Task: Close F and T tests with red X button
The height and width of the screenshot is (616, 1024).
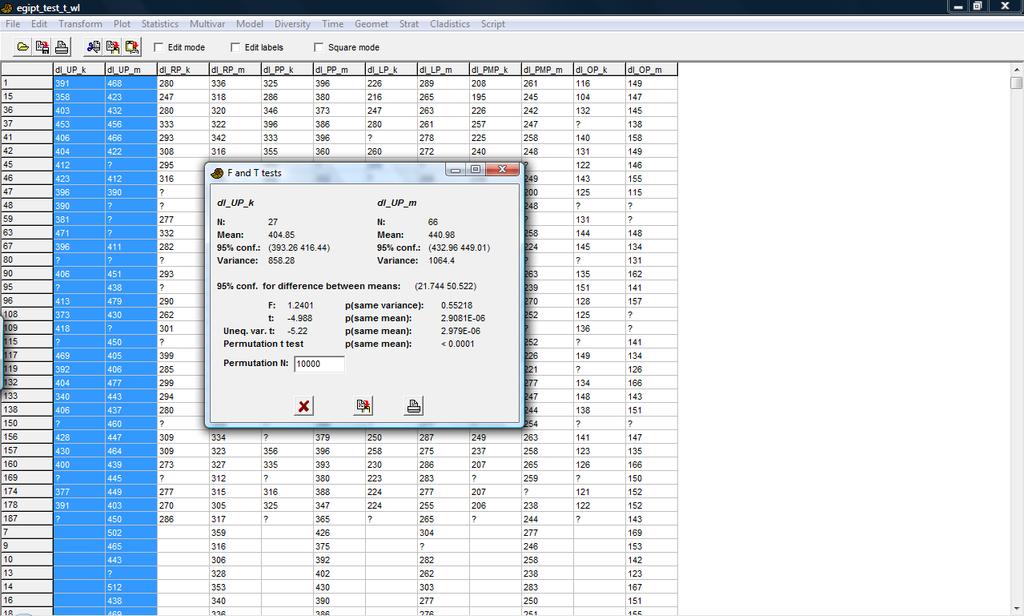Action: [304, 406]
